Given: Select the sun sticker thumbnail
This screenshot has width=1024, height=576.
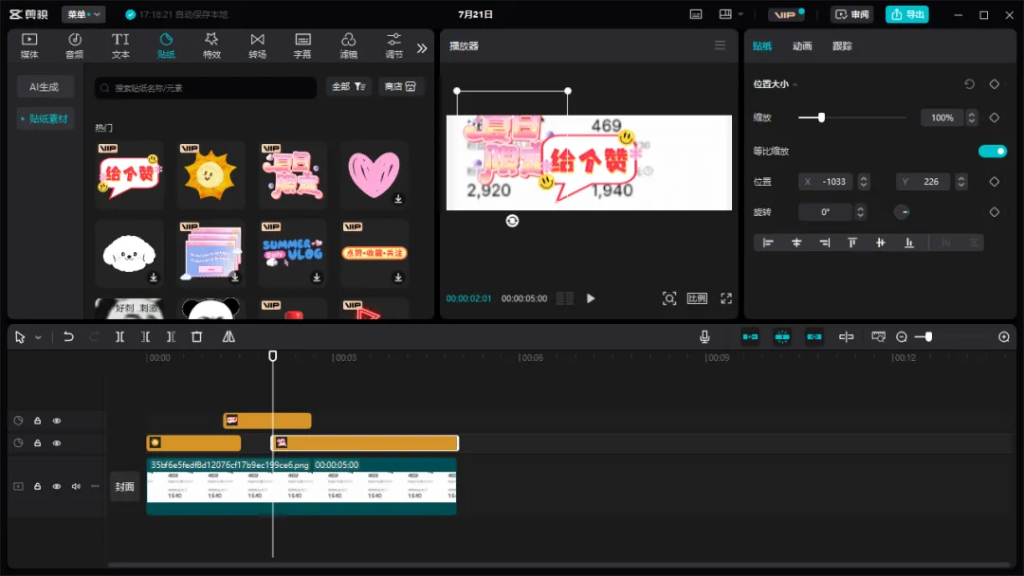Looking at the screenshot, I should tap(210, 174).
